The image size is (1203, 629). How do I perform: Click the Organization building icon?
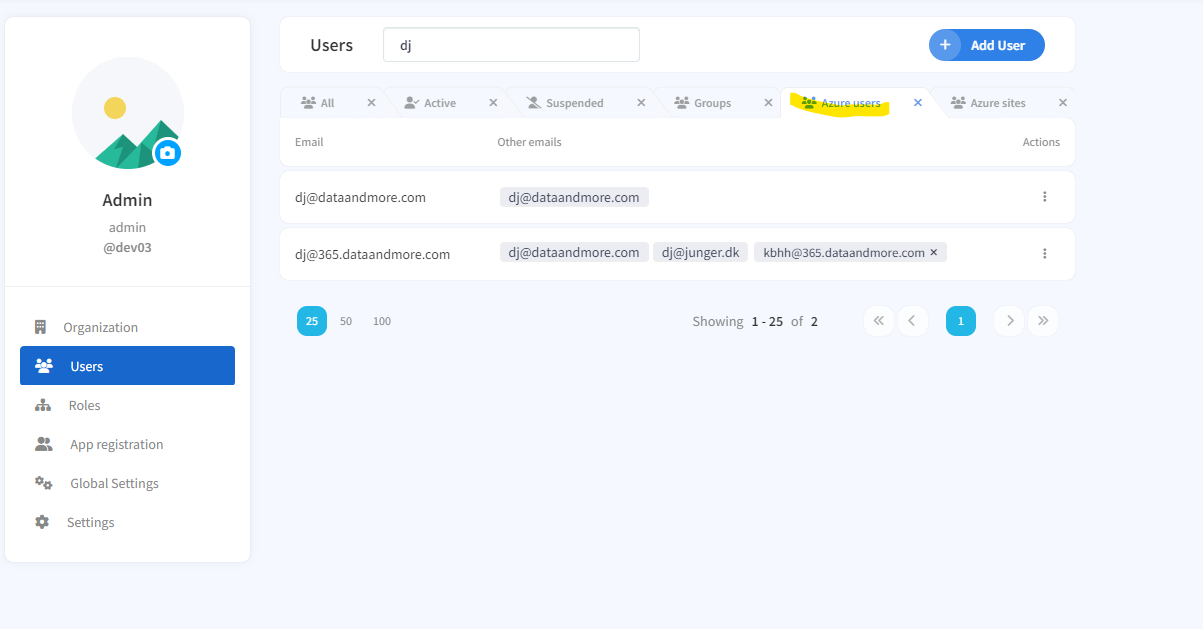point(40,327)
